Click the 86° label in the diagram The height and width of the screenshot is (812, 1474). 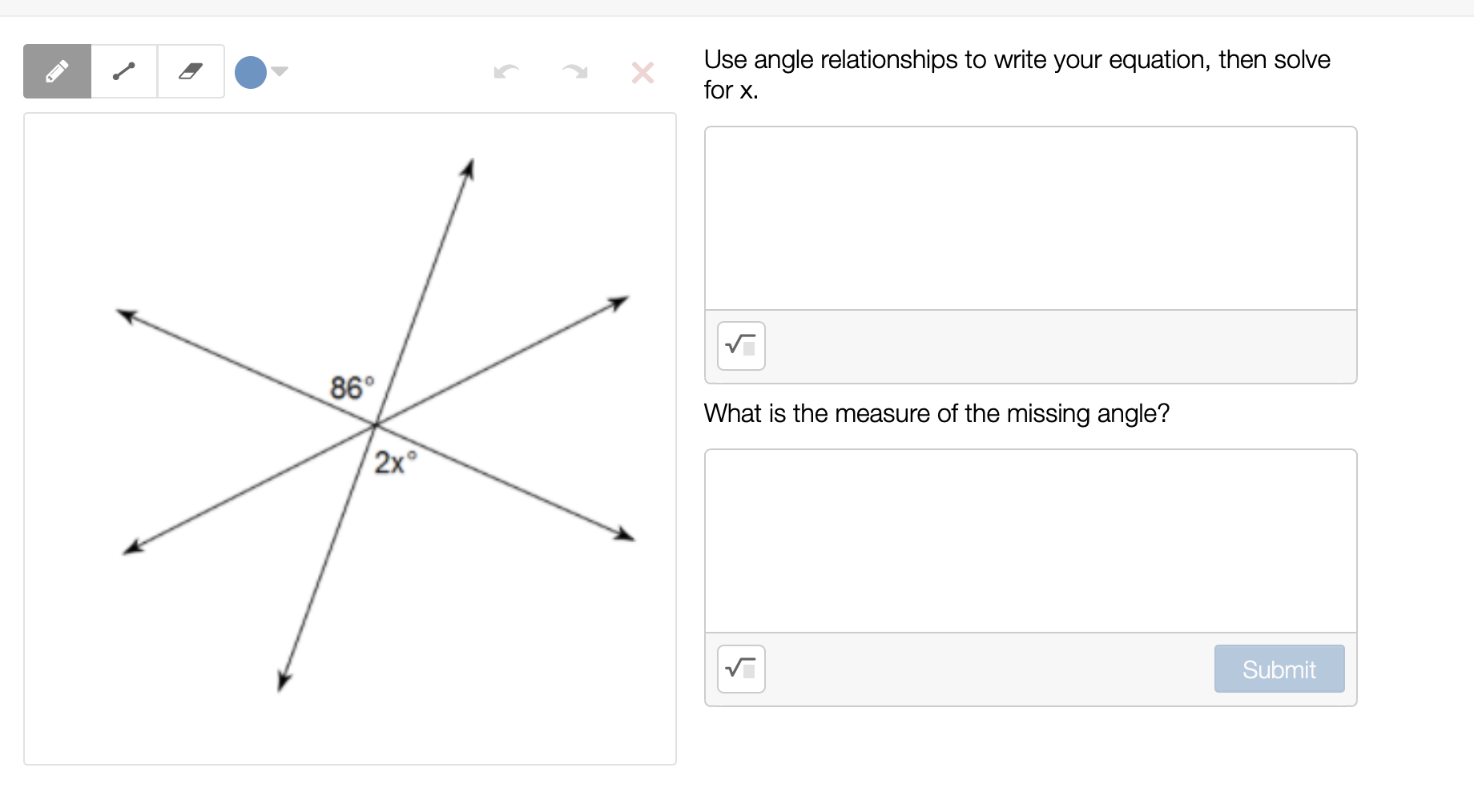pos(351,387)
